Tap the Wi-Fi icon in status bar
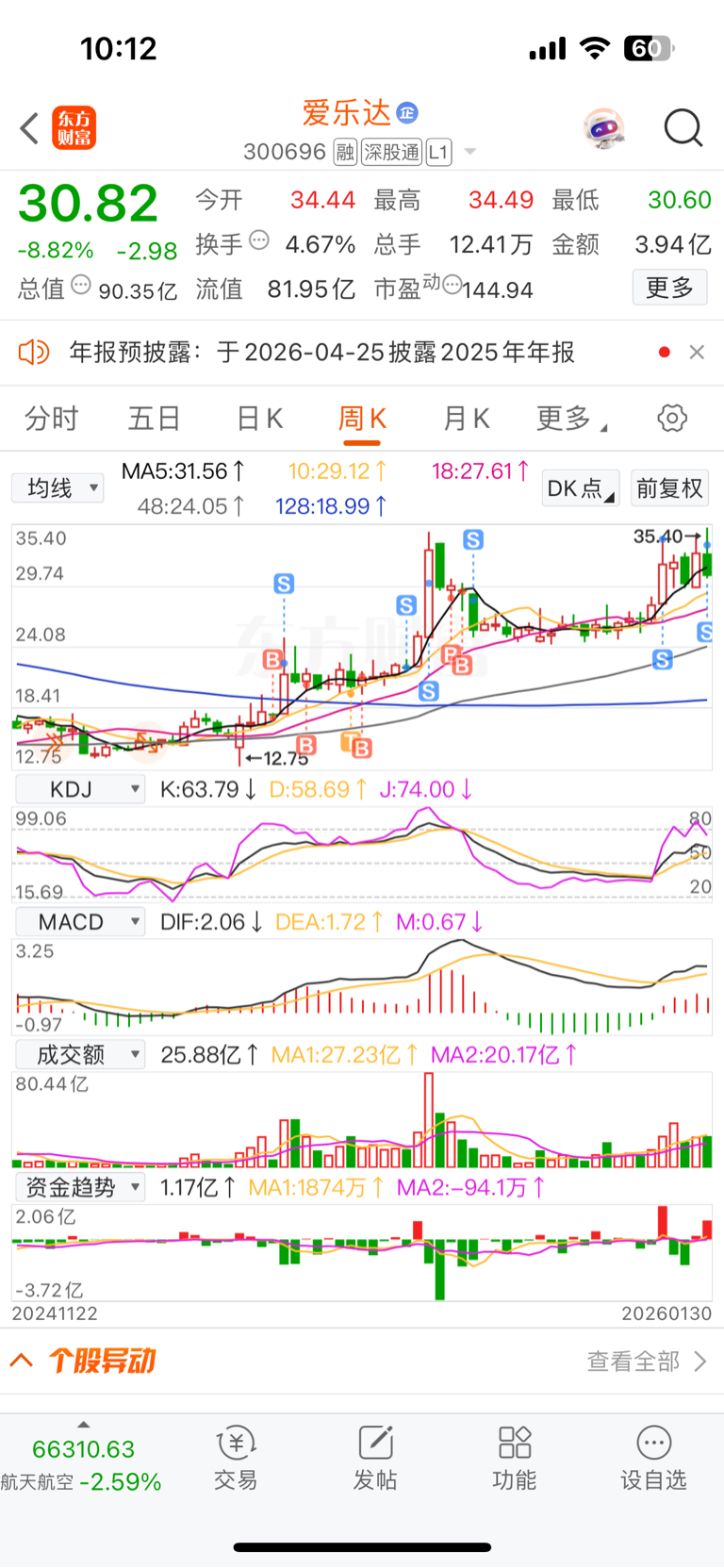 point(595,48)
